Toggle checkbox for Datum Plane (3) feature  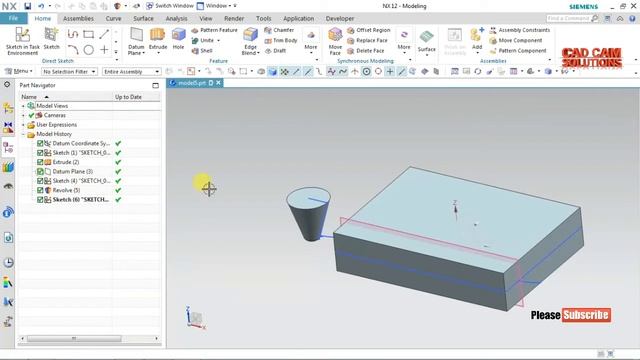(40, 171)
